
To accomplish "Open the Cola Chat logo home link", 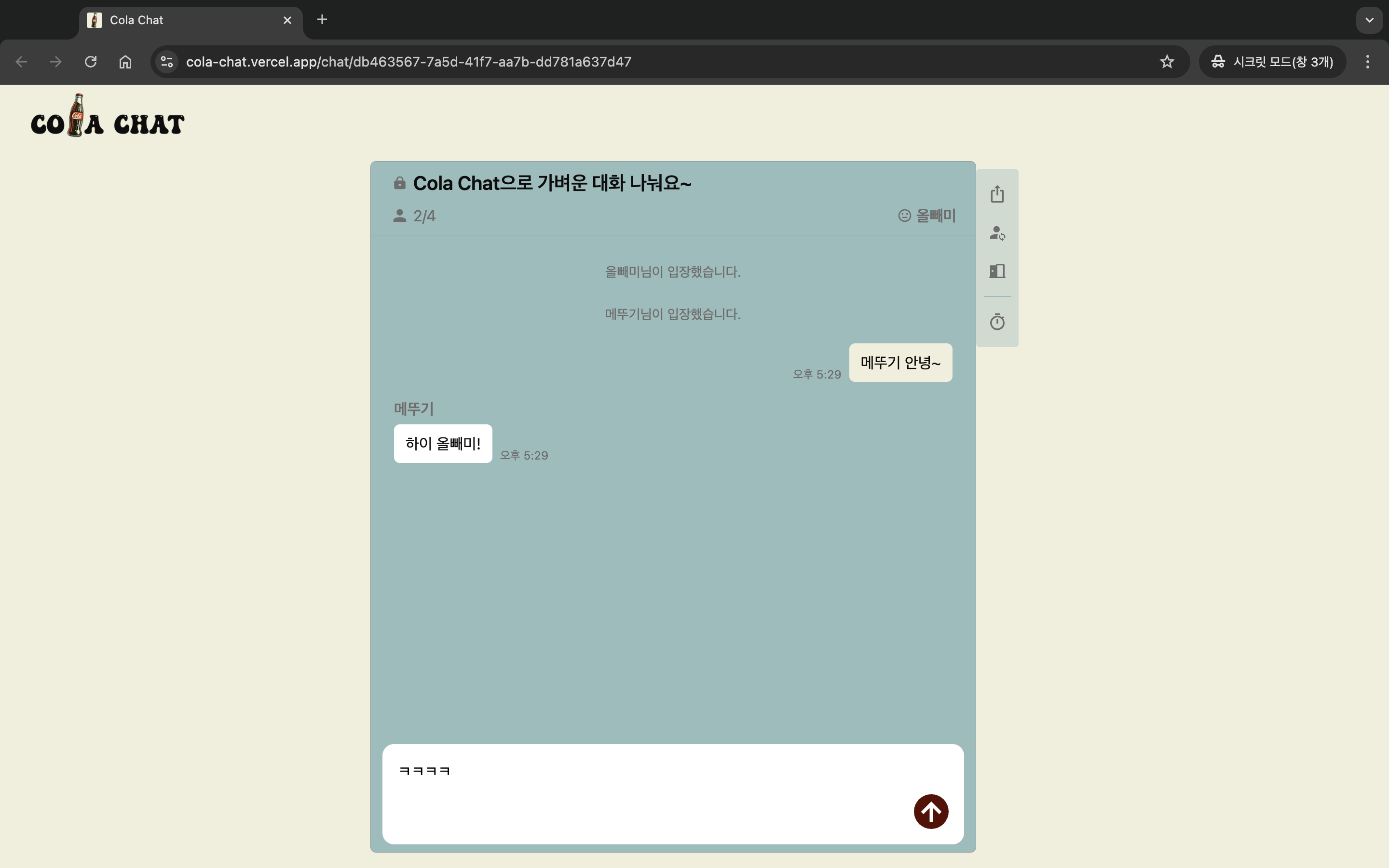I will click(x=108, y=117).
